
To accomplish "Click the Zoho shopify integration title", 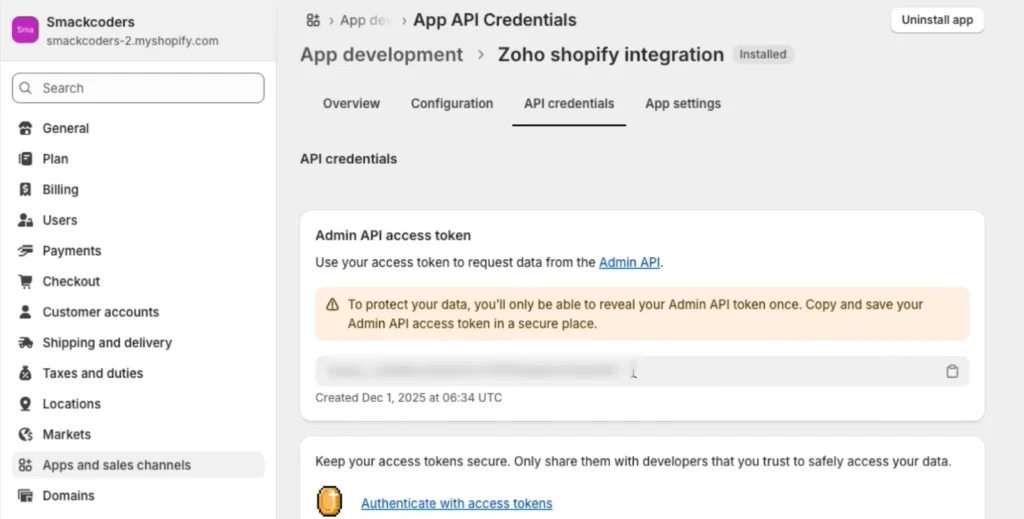I will coord(611,55).
